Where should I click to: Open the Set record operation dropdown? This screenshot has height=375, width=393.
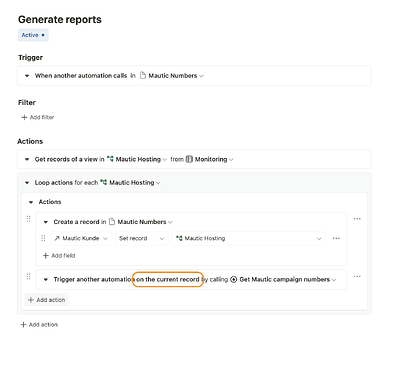(142, 238)
